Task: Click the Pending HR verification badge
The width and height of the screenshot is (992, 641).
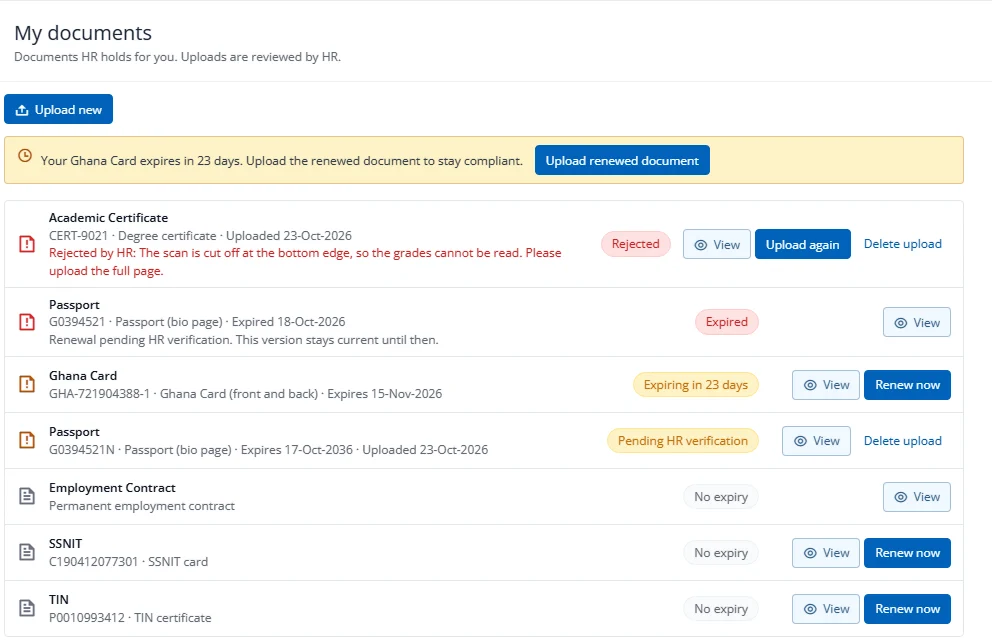Action: tap(682, 440)
